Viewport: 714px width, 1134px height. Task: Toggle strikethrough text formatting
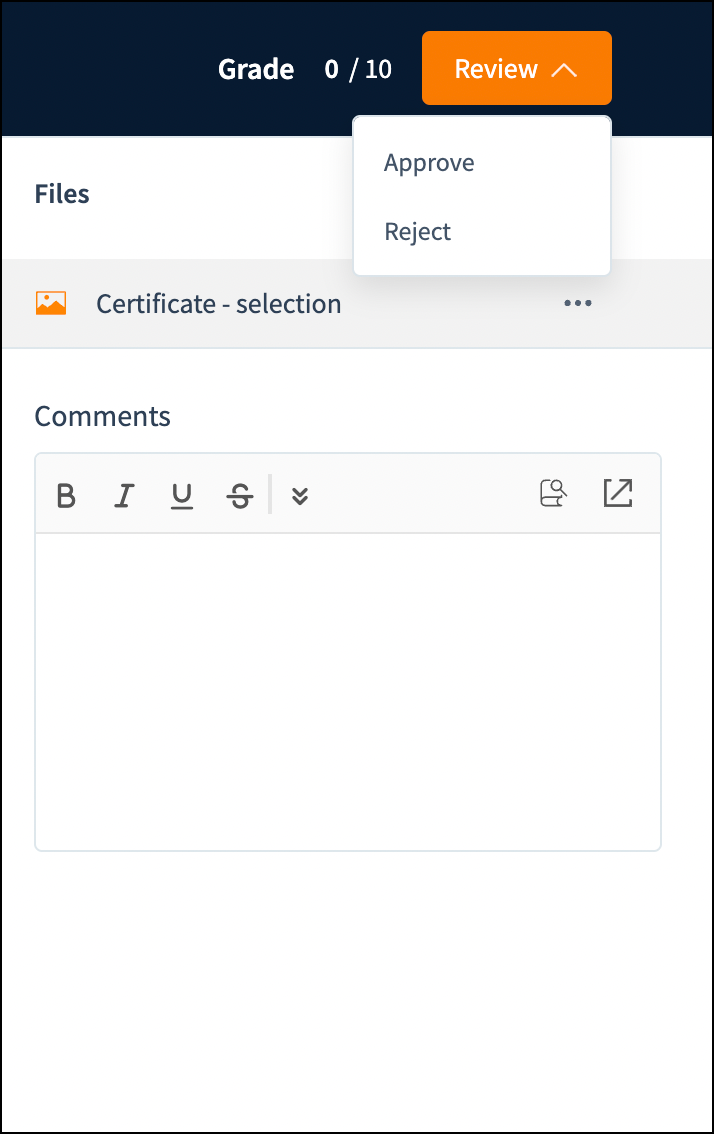point(240,495)
